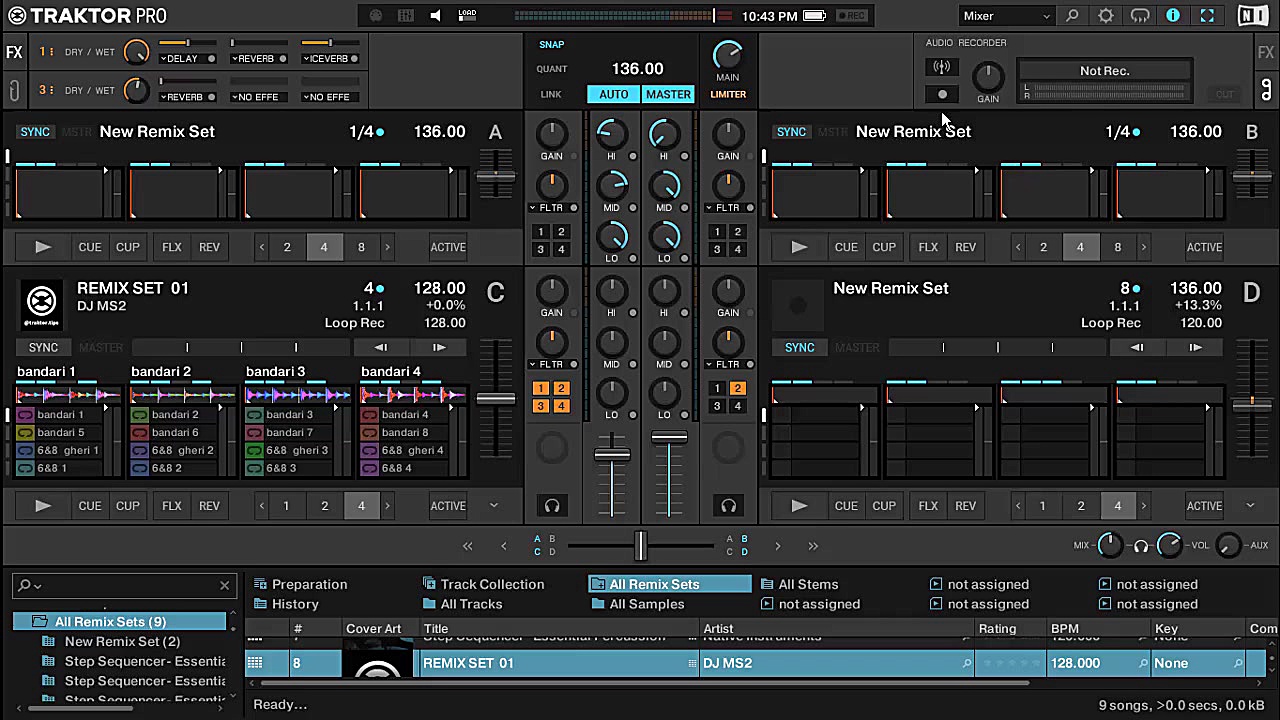
Task: Click the speaker audio indicator in header
Action: [435, 16]
